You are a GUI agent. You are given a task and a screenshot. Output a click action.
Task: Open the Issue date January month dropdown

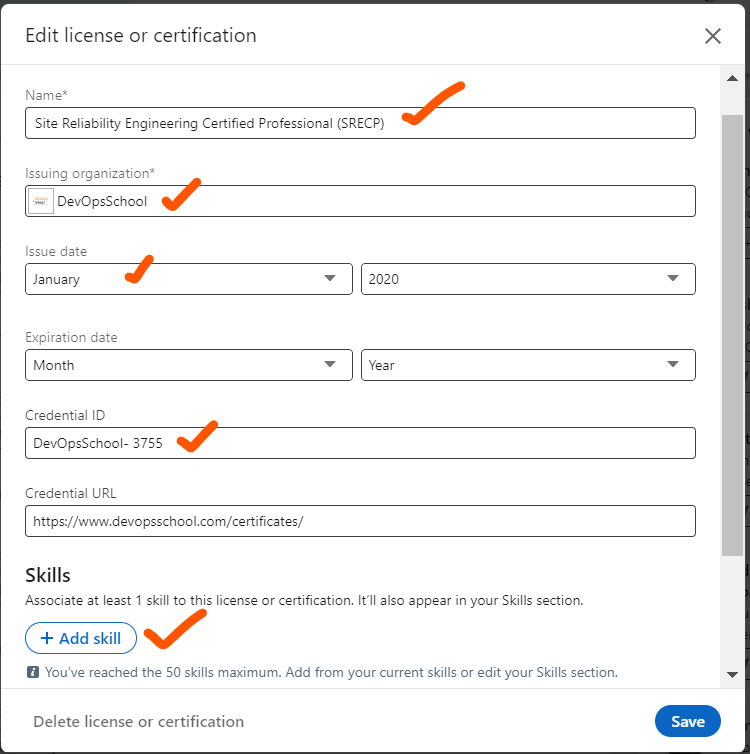(189, 279)
